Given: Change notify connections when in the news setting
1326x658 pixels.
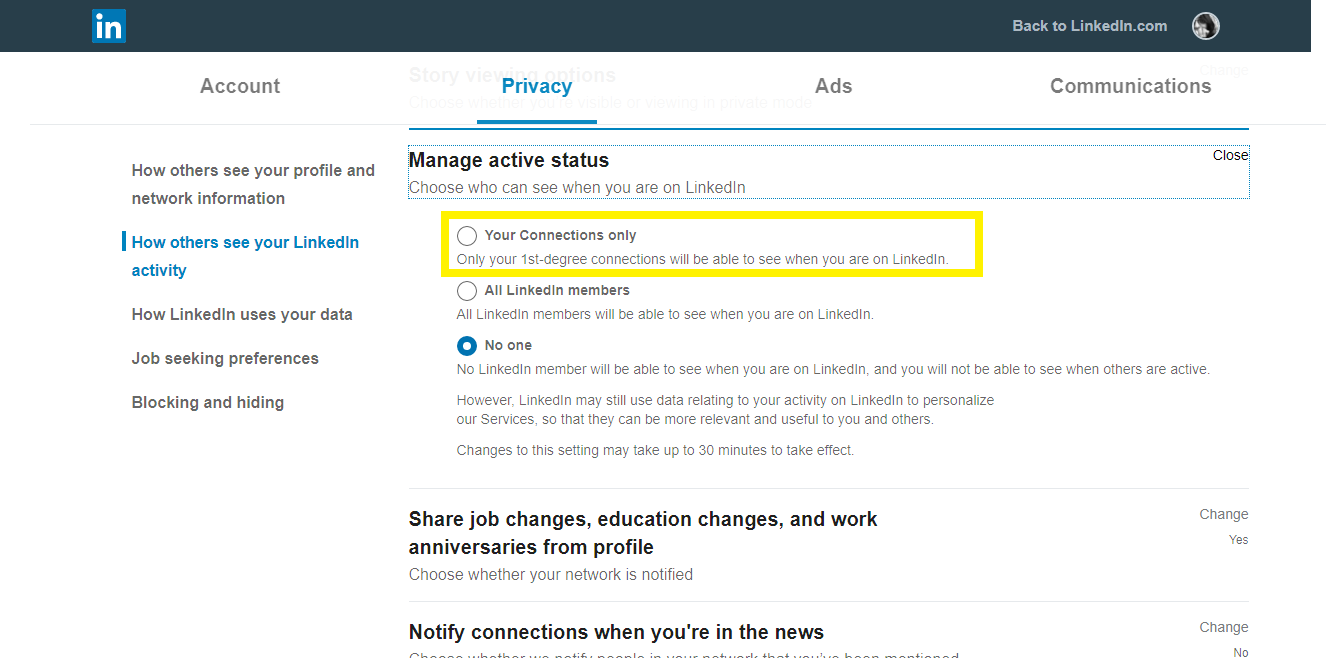Looking at the screenshot, I should point(1223,626).
